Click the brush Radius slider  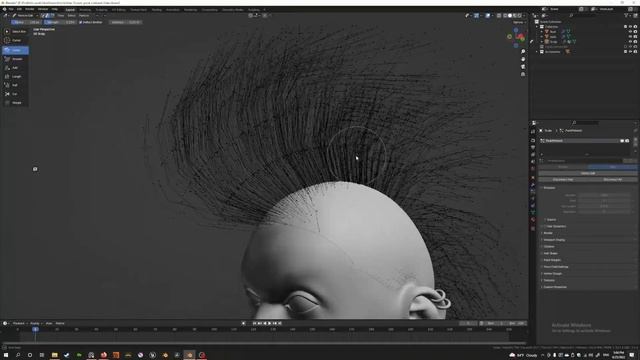point(27,22)
